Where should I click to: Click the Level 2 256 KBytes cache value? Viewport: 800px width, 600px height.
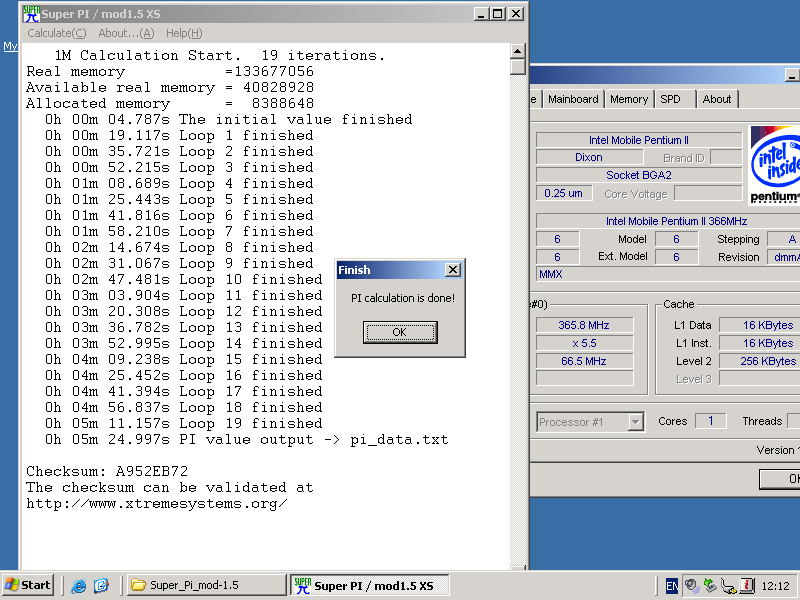pos(760,361)
